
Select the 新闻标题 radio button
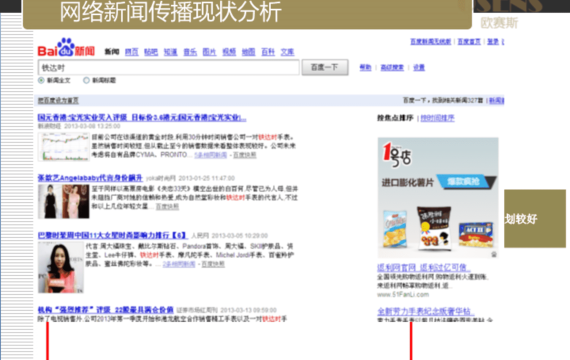(x=86, y=80)
